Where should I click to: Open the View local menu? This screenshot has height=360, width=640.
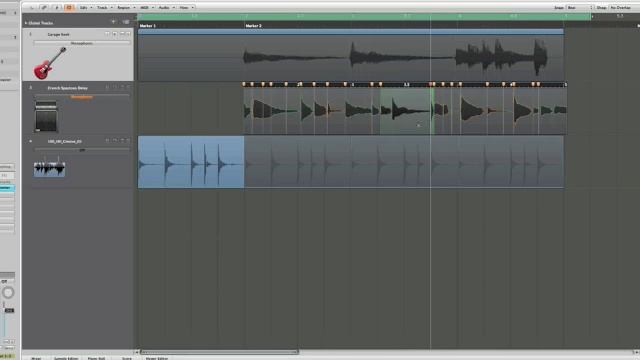(x=186, y=7)
